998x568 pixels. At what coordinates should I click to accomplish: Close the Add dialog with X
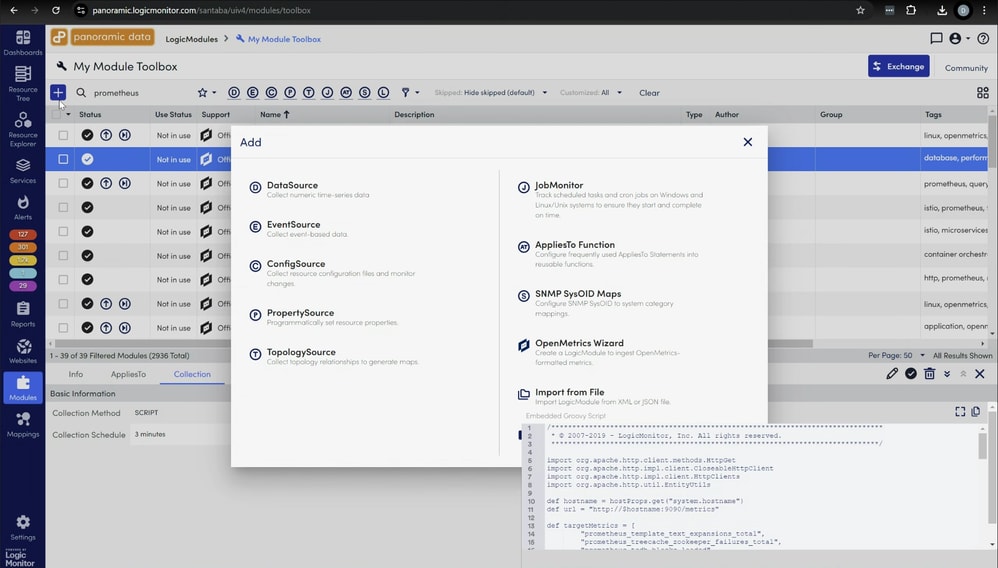748,142
